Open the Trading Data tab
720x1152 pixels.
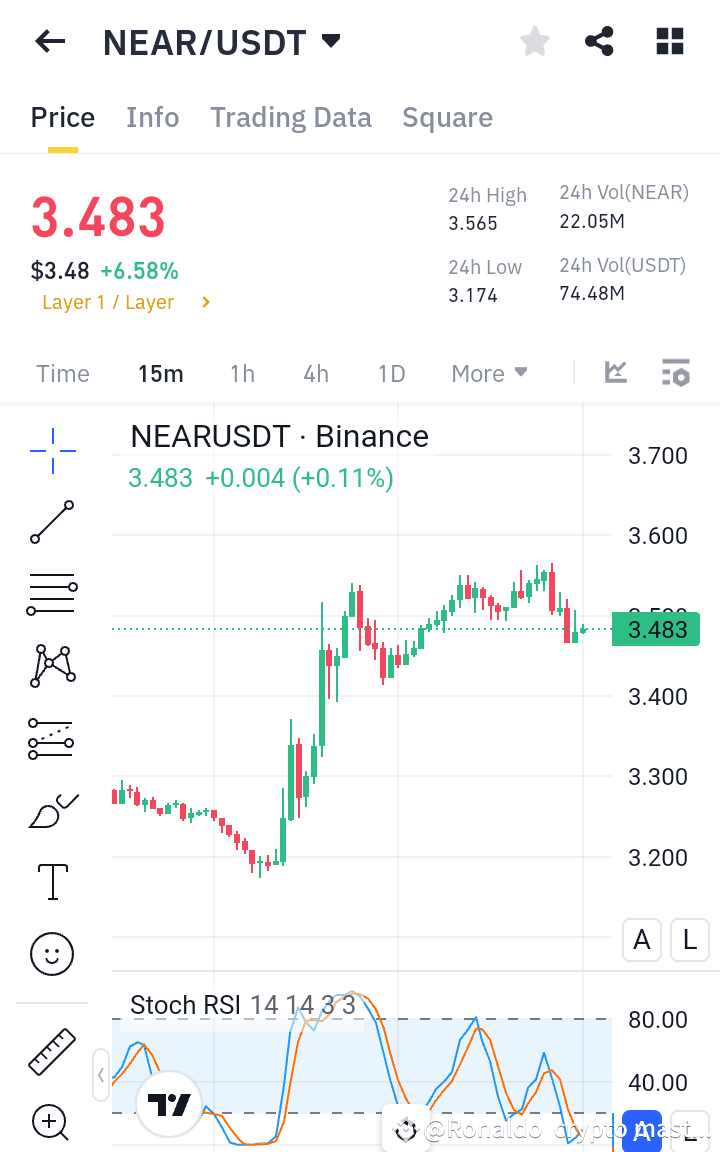(x=291, y=118)
